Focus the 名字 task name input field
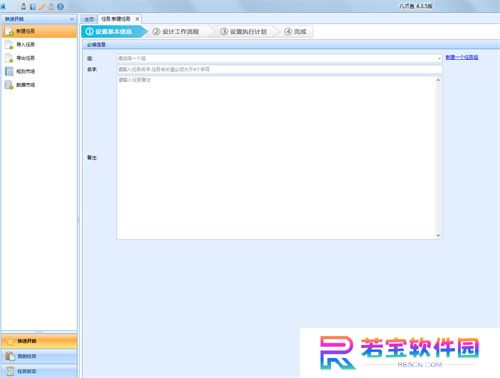The width and height of the screenshot is (500, 378). [279, 69]
